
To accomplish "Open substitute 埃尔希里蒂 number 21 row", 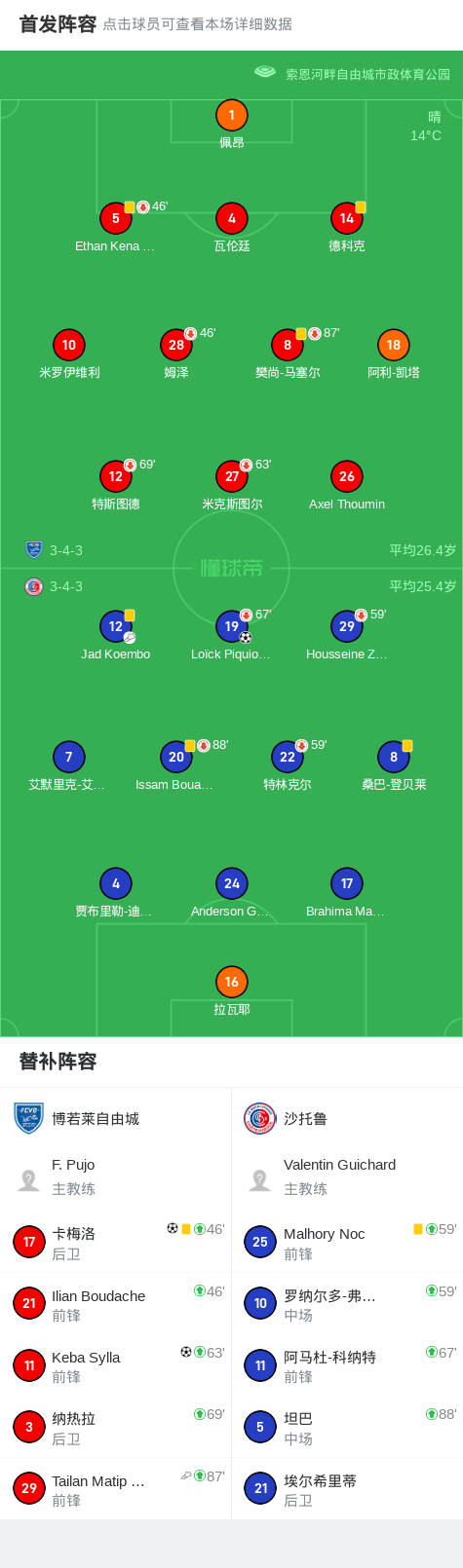I will tap(347, 1489).
